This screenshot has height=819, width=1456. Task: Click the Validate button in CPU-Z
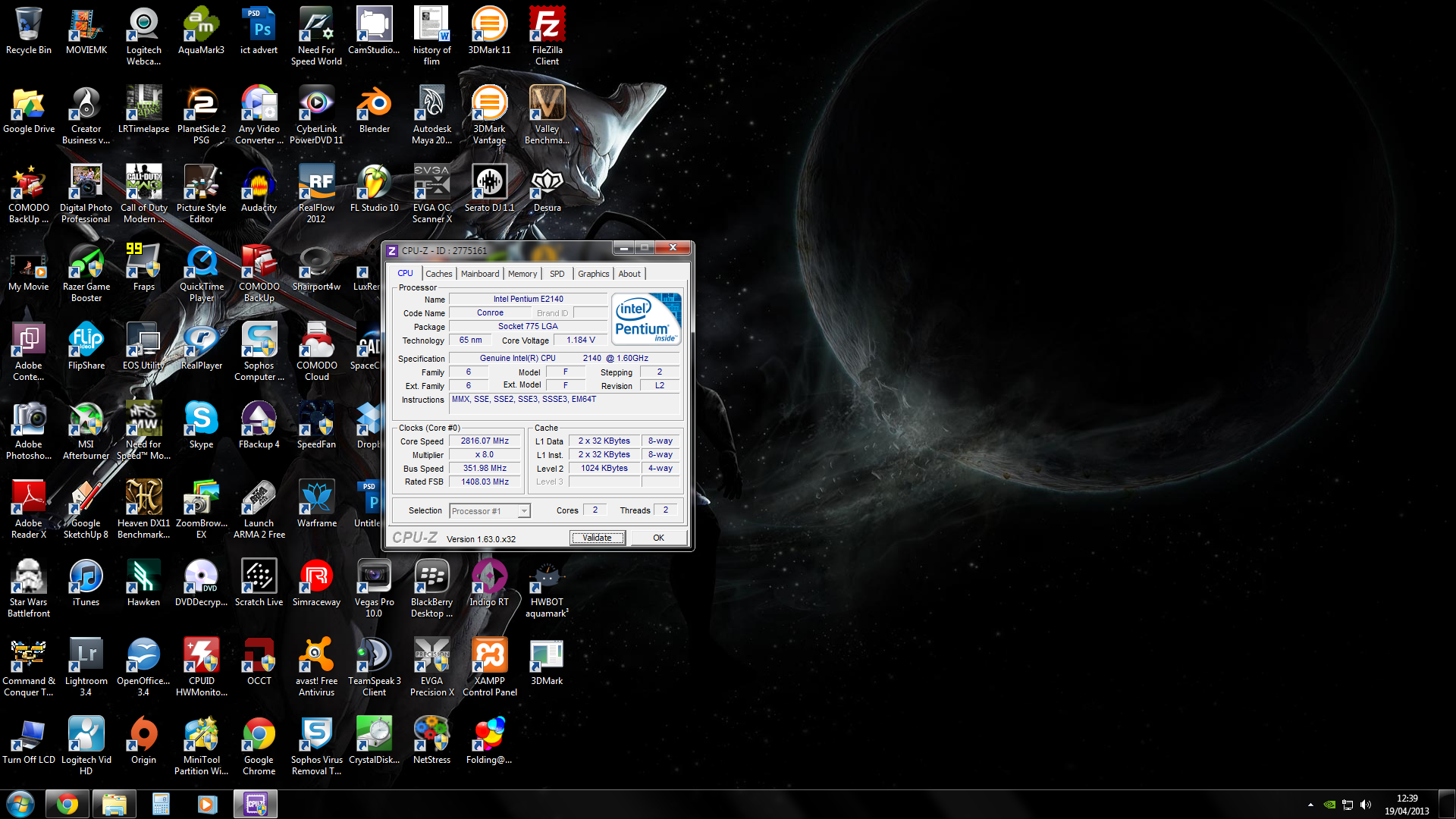[x=598, y=538]
